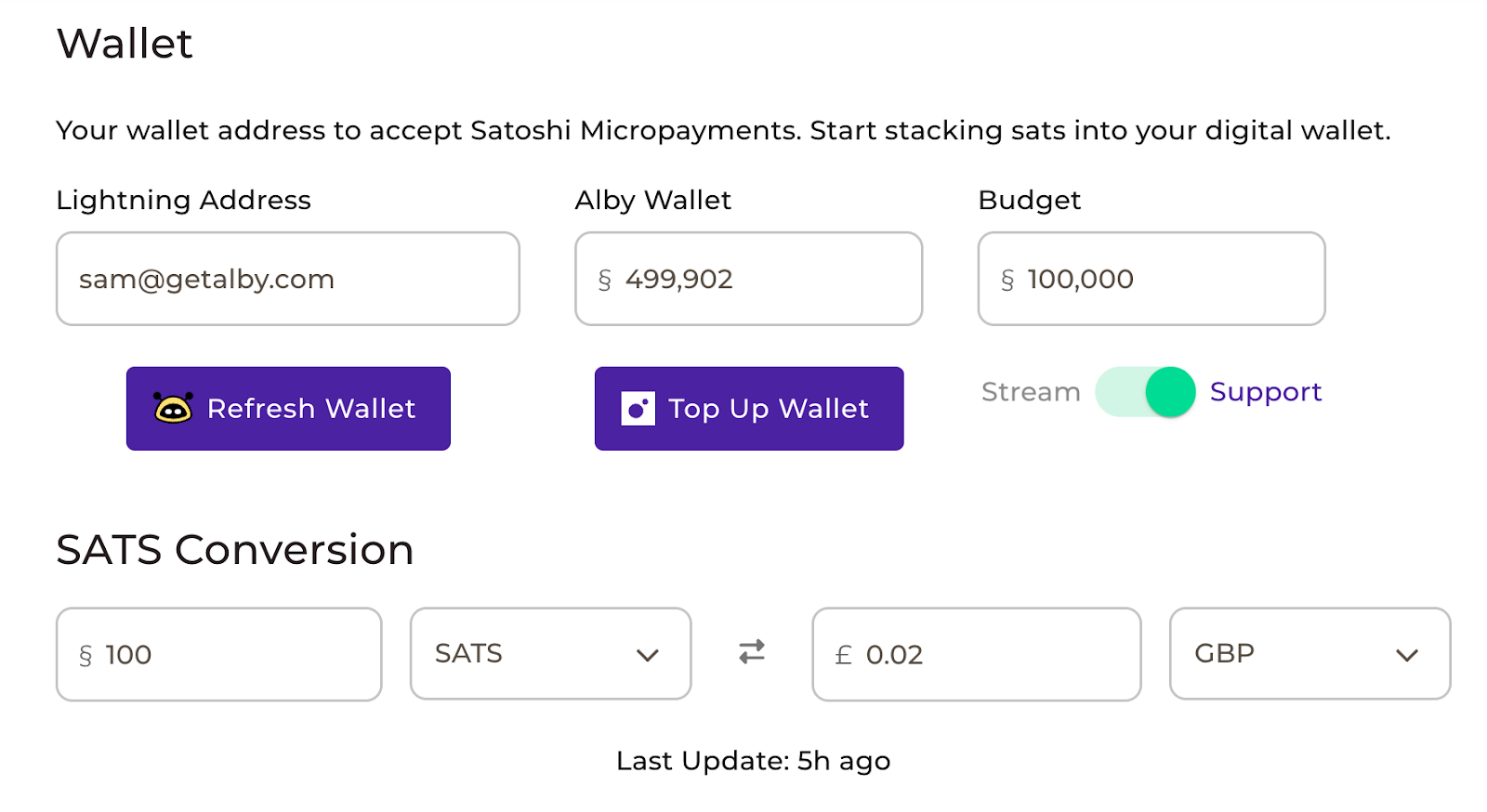Click the swap arrows between conversion fields

[752, 652]
